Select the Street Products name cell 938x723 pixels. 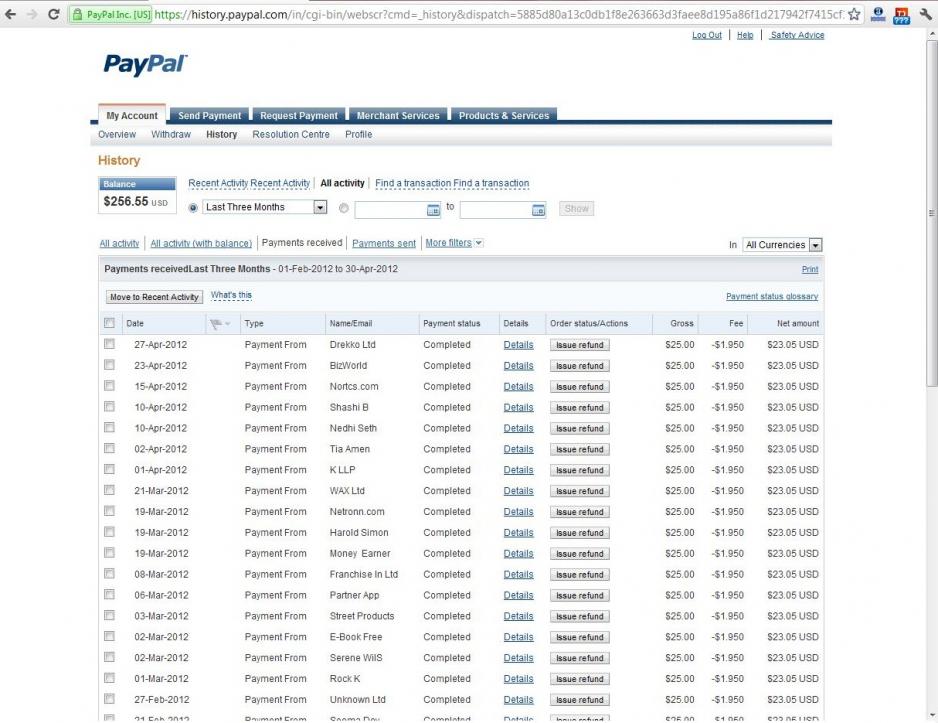tap(362, 616)
